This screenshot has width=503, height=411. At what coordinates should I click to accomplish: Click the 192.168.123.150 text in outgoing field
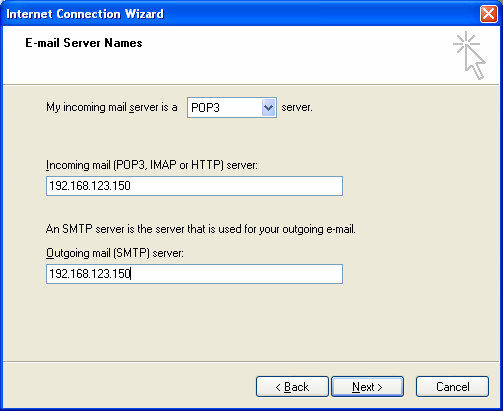pyautogui.click(x=90, y=274)
